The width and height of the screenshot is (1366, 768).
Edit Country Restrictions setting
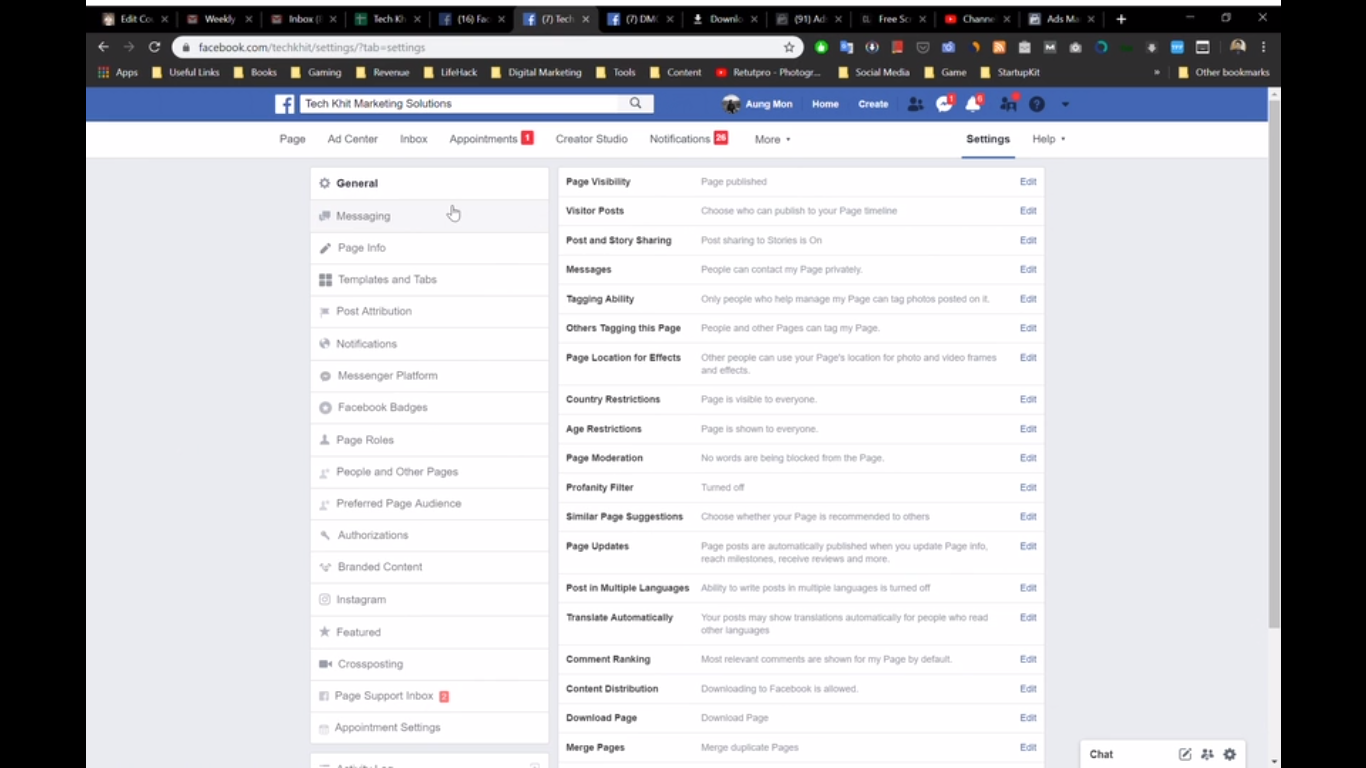pos(1028,399)
